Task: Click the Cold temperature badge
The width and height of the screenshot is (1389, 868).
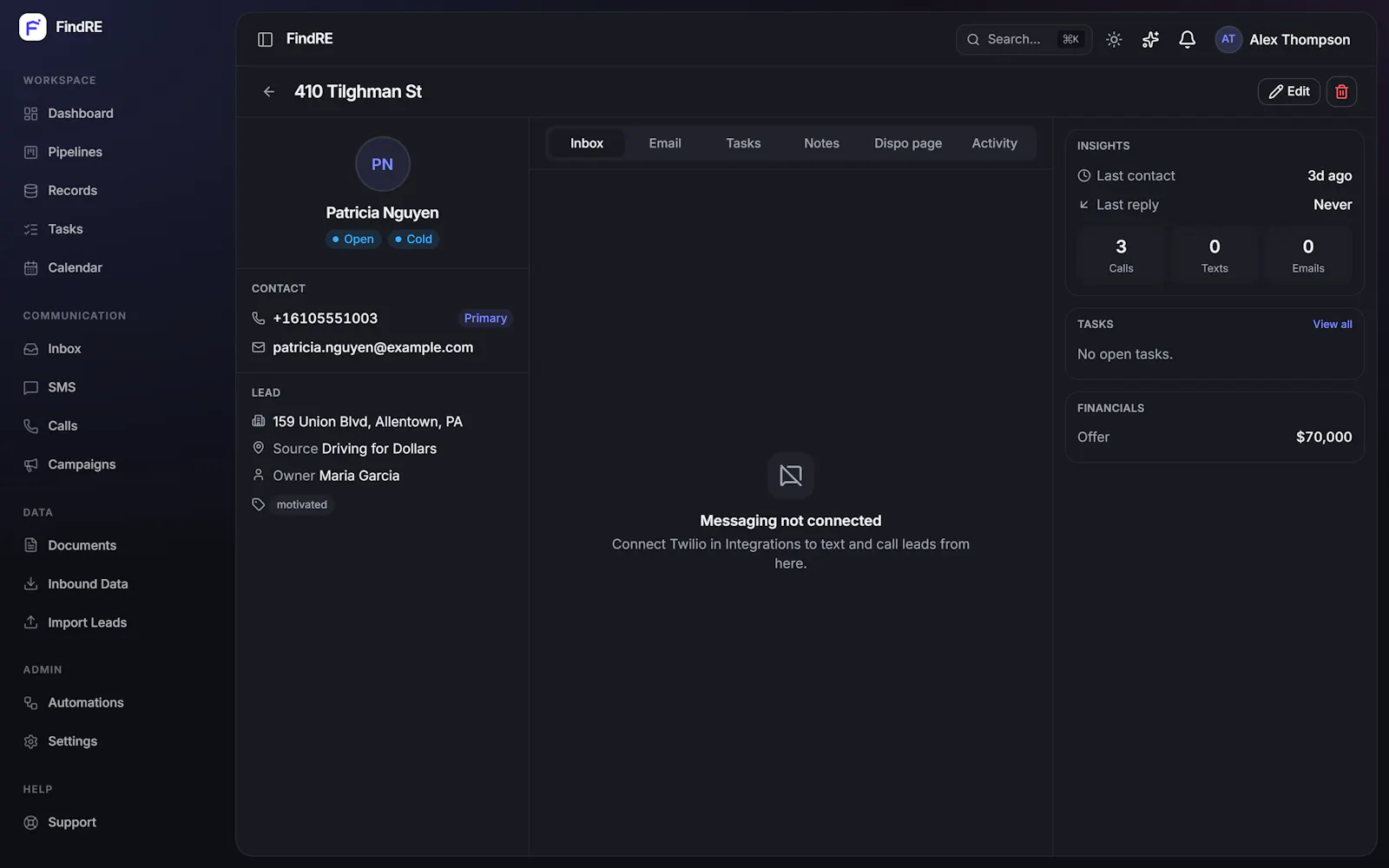Action: pyautogui.click(x=413, y=240)
